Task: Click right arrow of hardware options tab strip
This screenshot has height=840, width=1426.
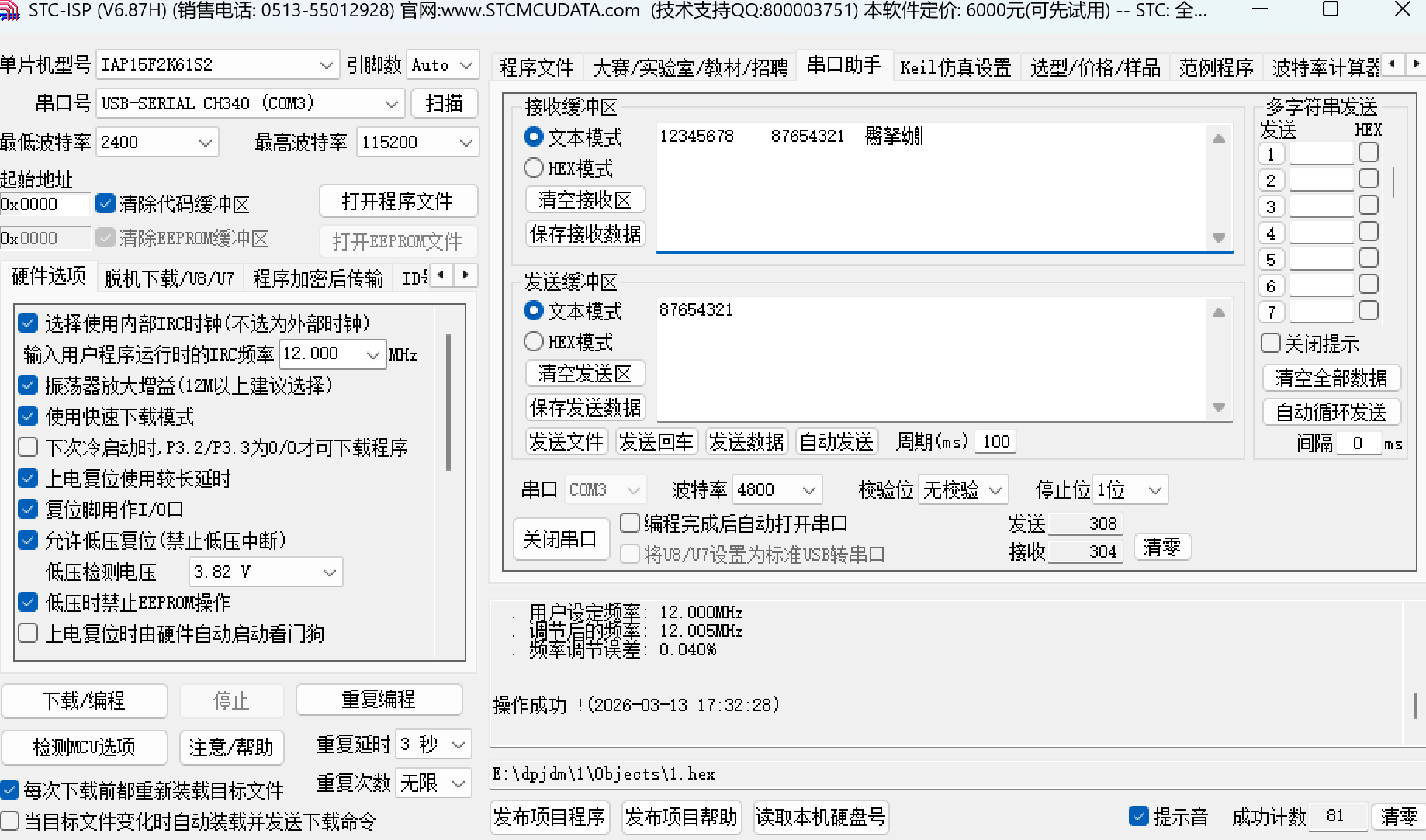Action: coord(466,275)
